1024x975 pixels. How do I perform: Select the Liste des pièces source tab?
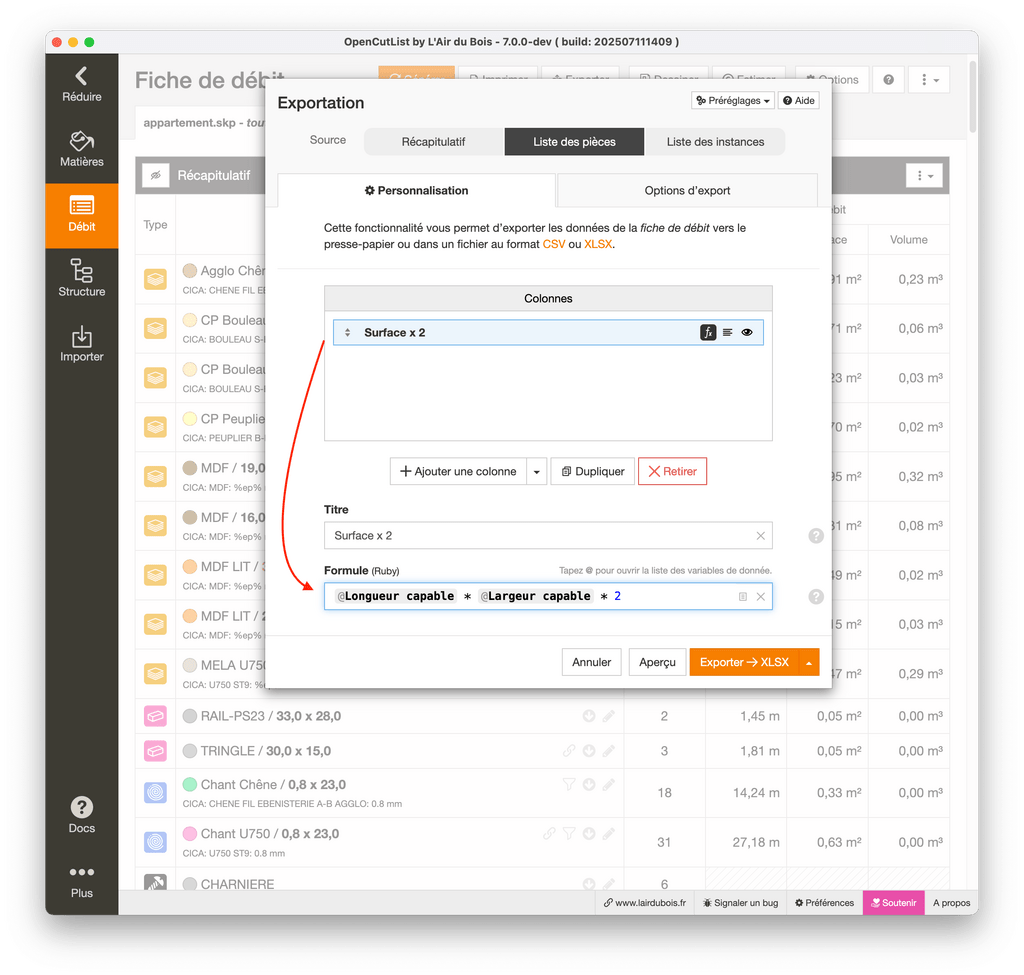(x=574, y=142)
